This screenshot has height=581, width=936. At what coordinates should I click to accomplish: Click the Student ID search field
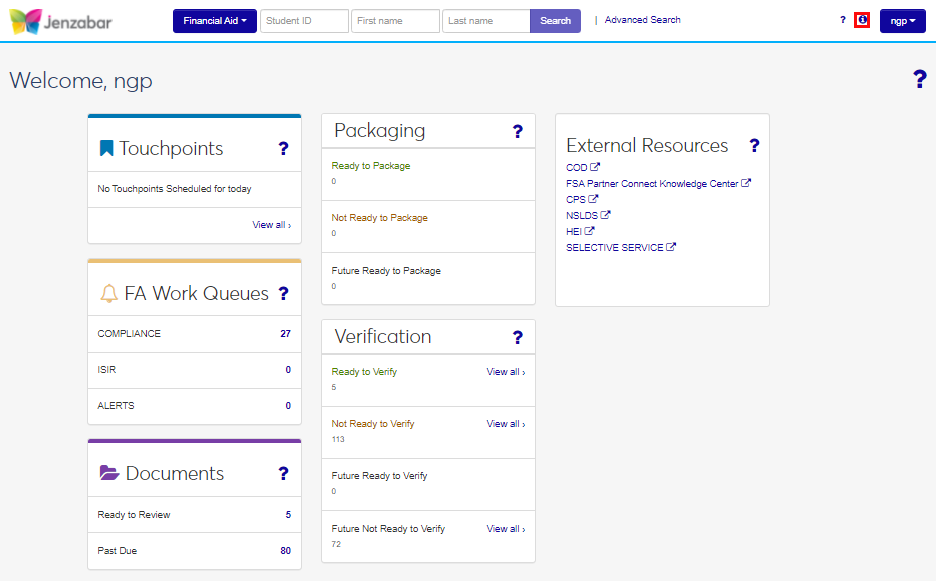tap(304, 21)
